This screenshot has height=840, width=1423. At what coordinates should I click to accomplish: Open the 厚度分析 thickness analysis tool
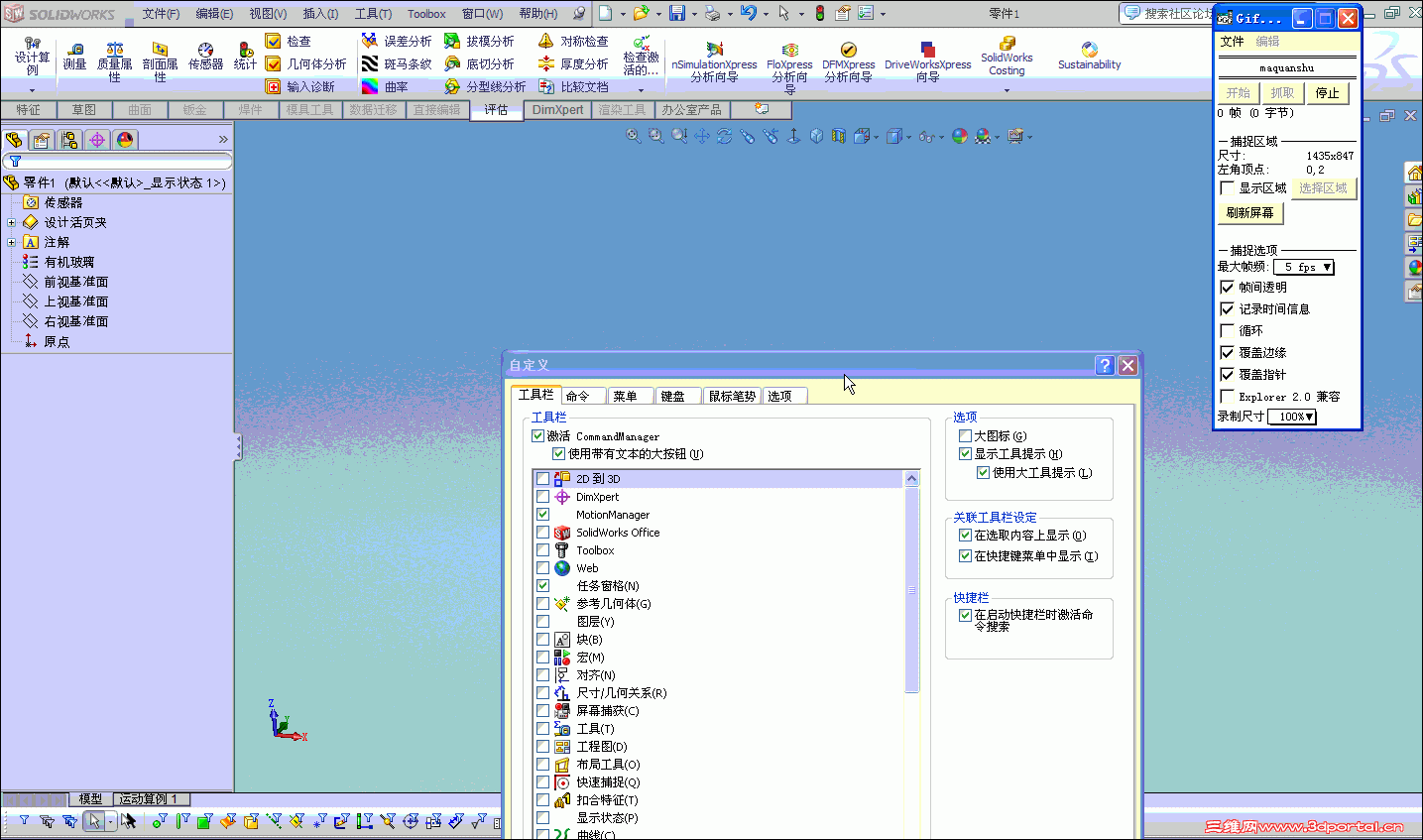click(572, 63)
